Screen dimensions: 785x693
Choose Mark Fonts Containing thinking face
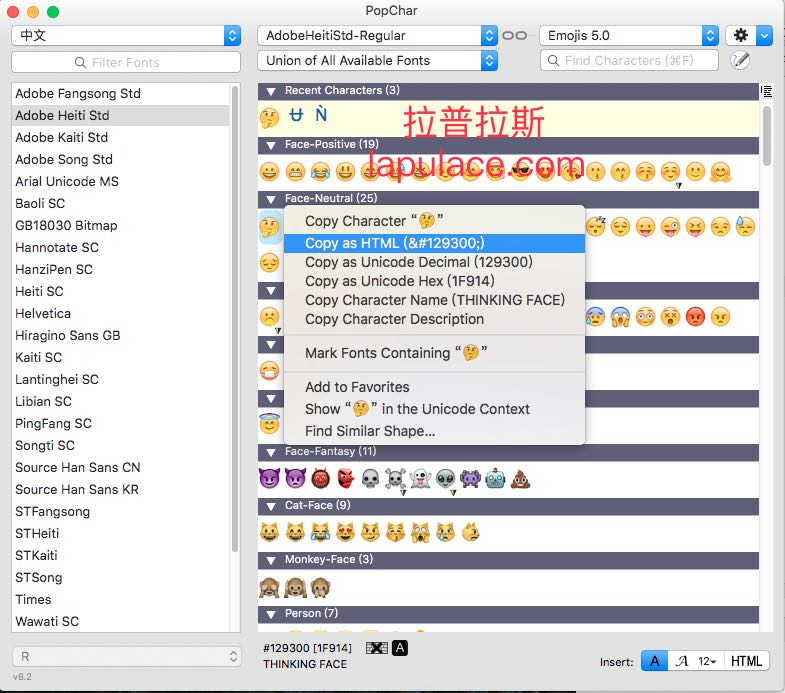click(x=434, y=353)
